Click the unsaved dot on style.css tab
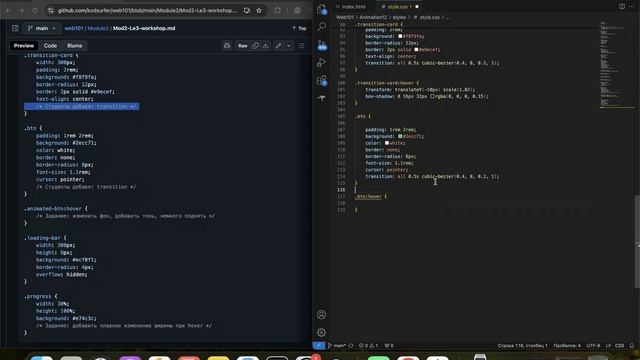Image resolution: width=640 pixels, height=360 pixels. [x=417, y=7]
